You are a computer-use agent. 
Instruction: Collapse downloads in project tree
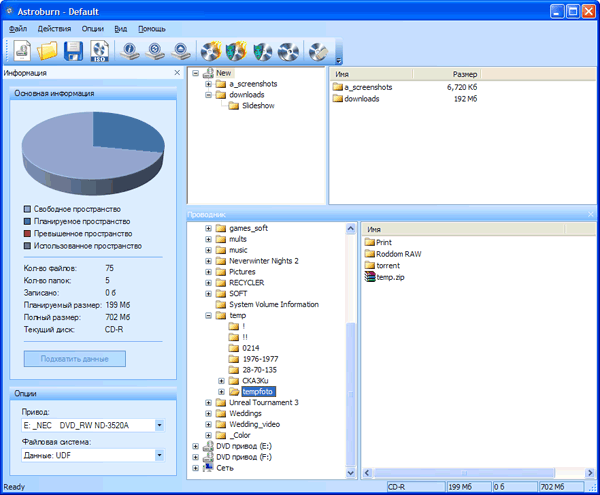click(208, 95)
